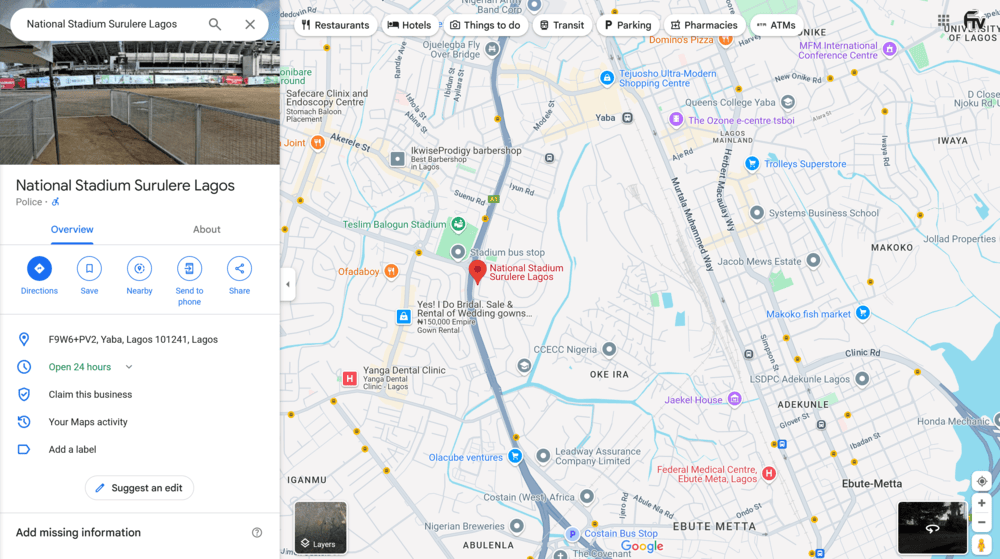The width and height of the screenshot is (1000, 559).
Task: Share this place icon
Action: 239,268
